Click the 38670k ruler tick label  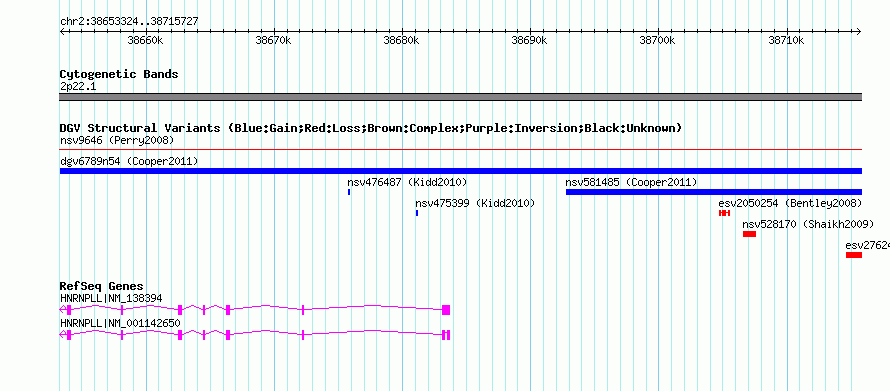[274, 41]
